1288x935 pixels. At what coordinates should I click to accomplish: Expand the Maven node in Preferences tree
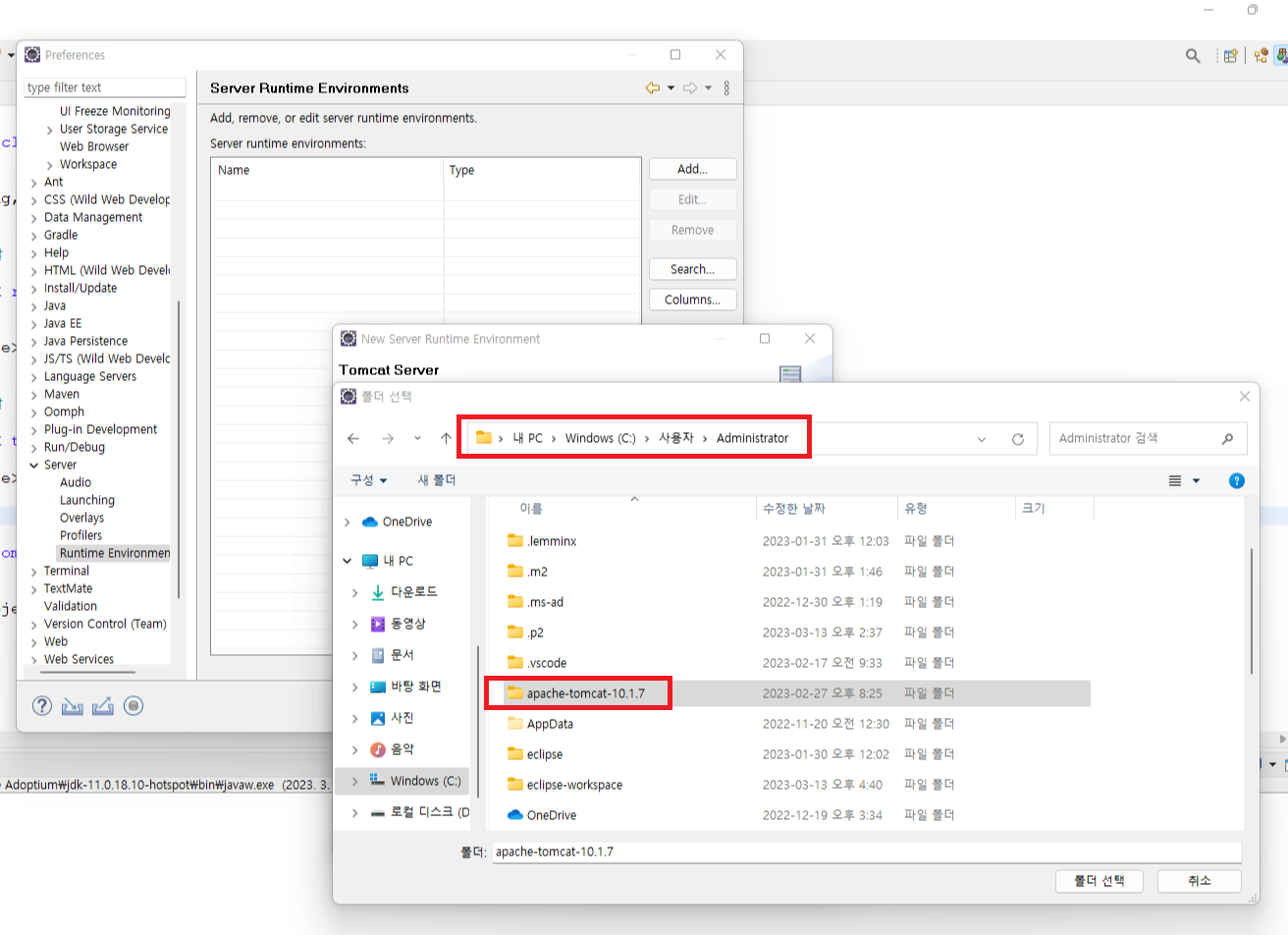coord(34,395)
